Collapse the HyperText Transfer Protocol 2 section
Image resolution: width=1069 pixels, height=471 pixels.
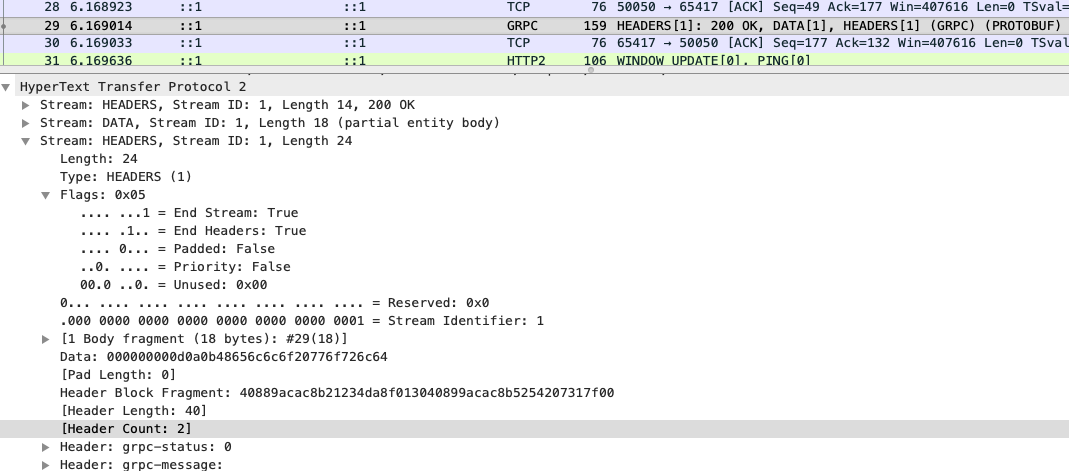point(6,87)
